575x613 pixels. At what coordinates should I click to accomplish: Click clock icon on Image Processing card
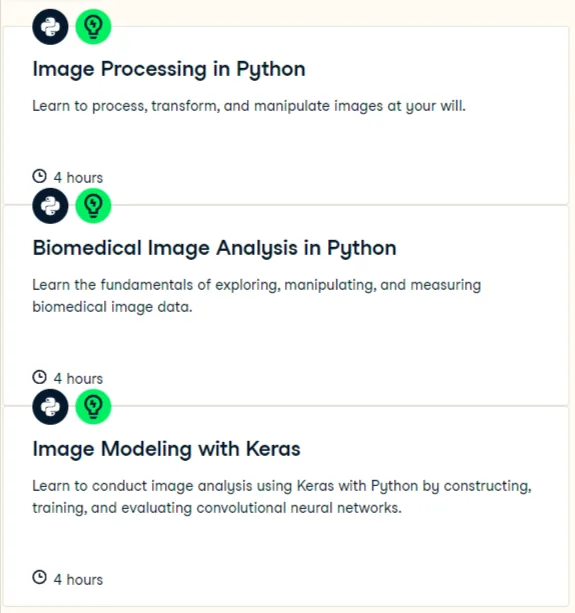[39, 176]
